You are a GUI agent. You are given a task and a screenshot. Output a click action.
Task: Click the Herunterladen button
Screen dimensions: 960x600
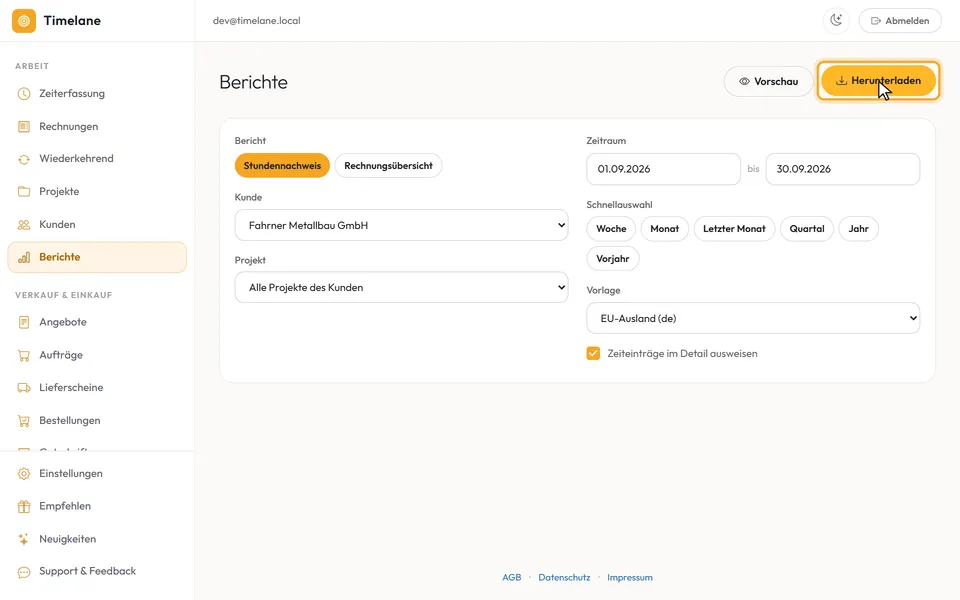878,81
